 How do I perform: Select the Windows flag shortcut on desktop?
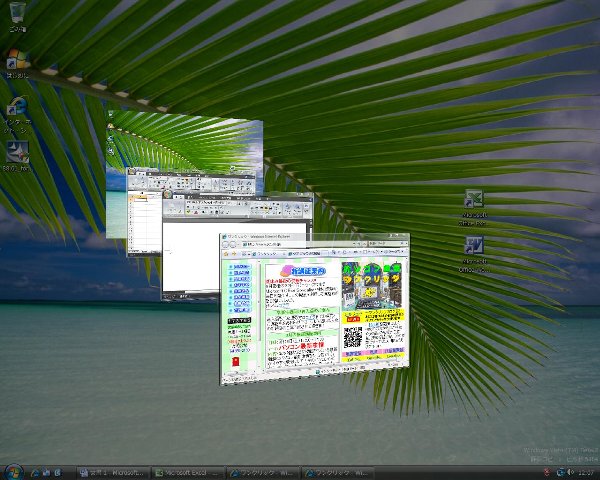(17, 64)
